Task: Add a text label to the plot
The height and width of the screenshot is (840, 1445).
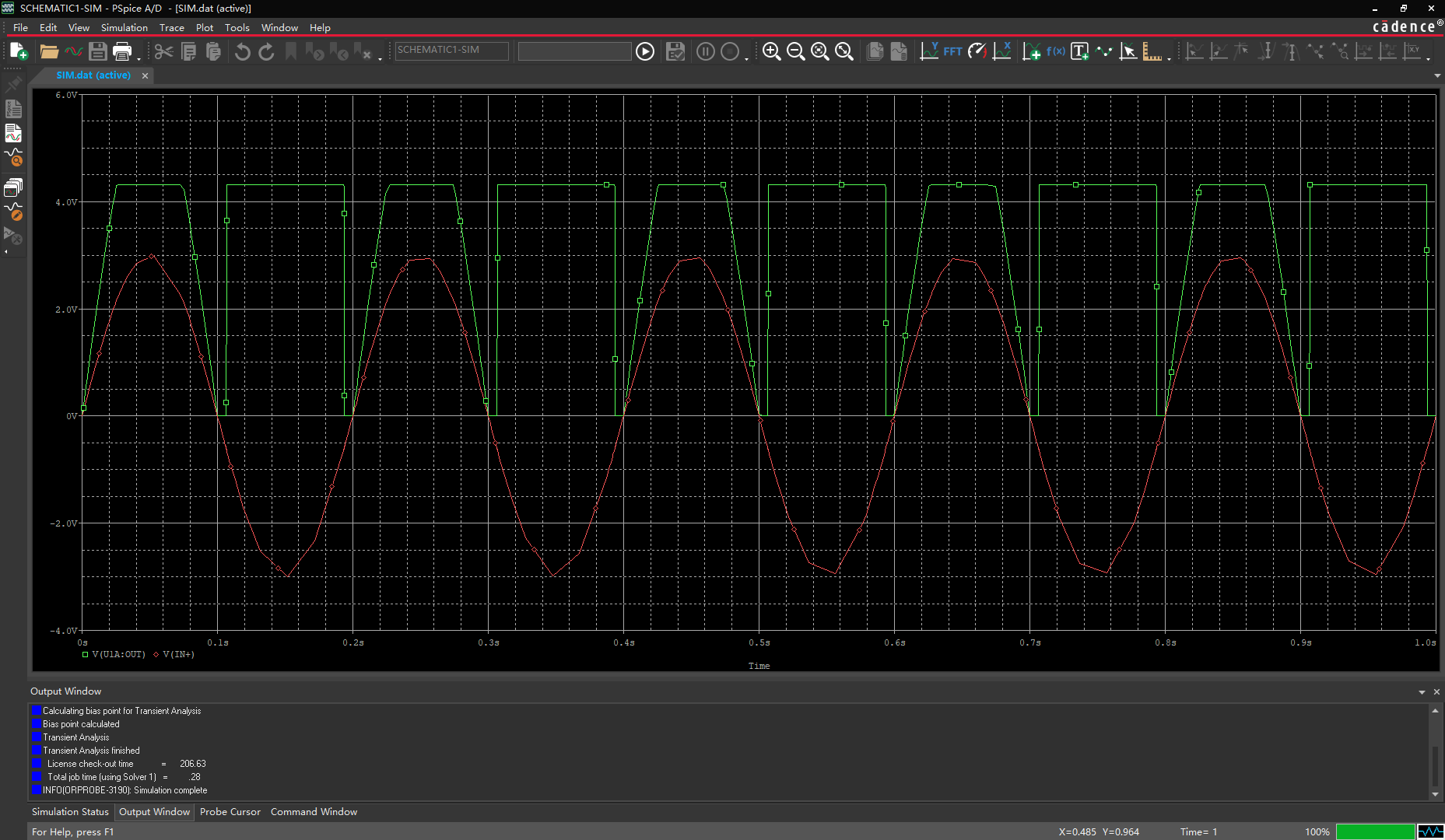Action: tap(1080, 51)
